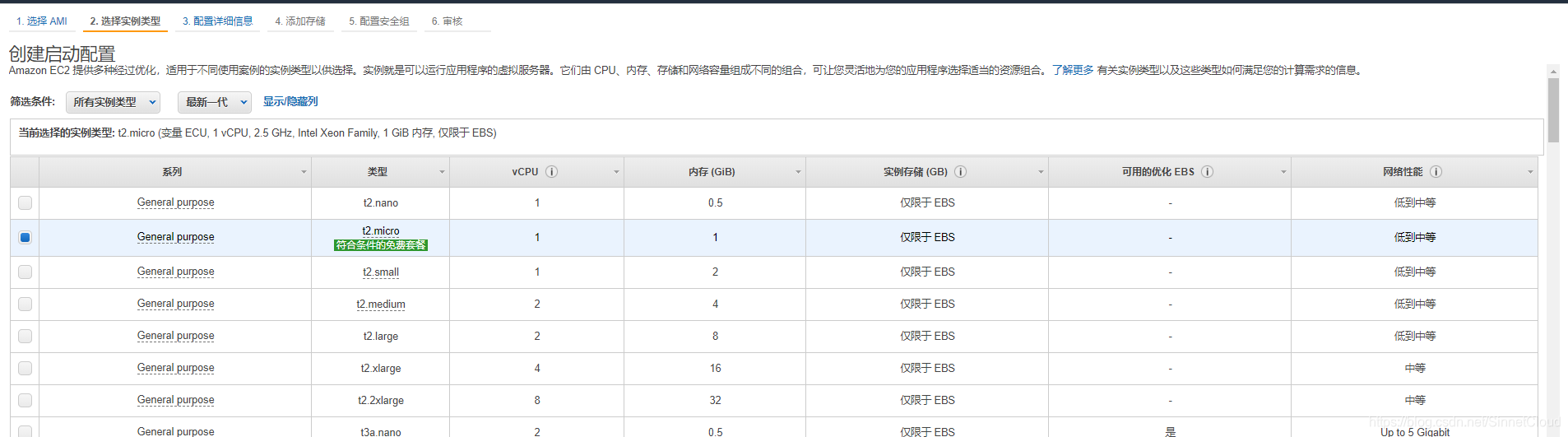The width and height of the screenshot is (1568, 437).
Task: Open sort menu arrow for 类型 column
Action: [x=442, y=172]
